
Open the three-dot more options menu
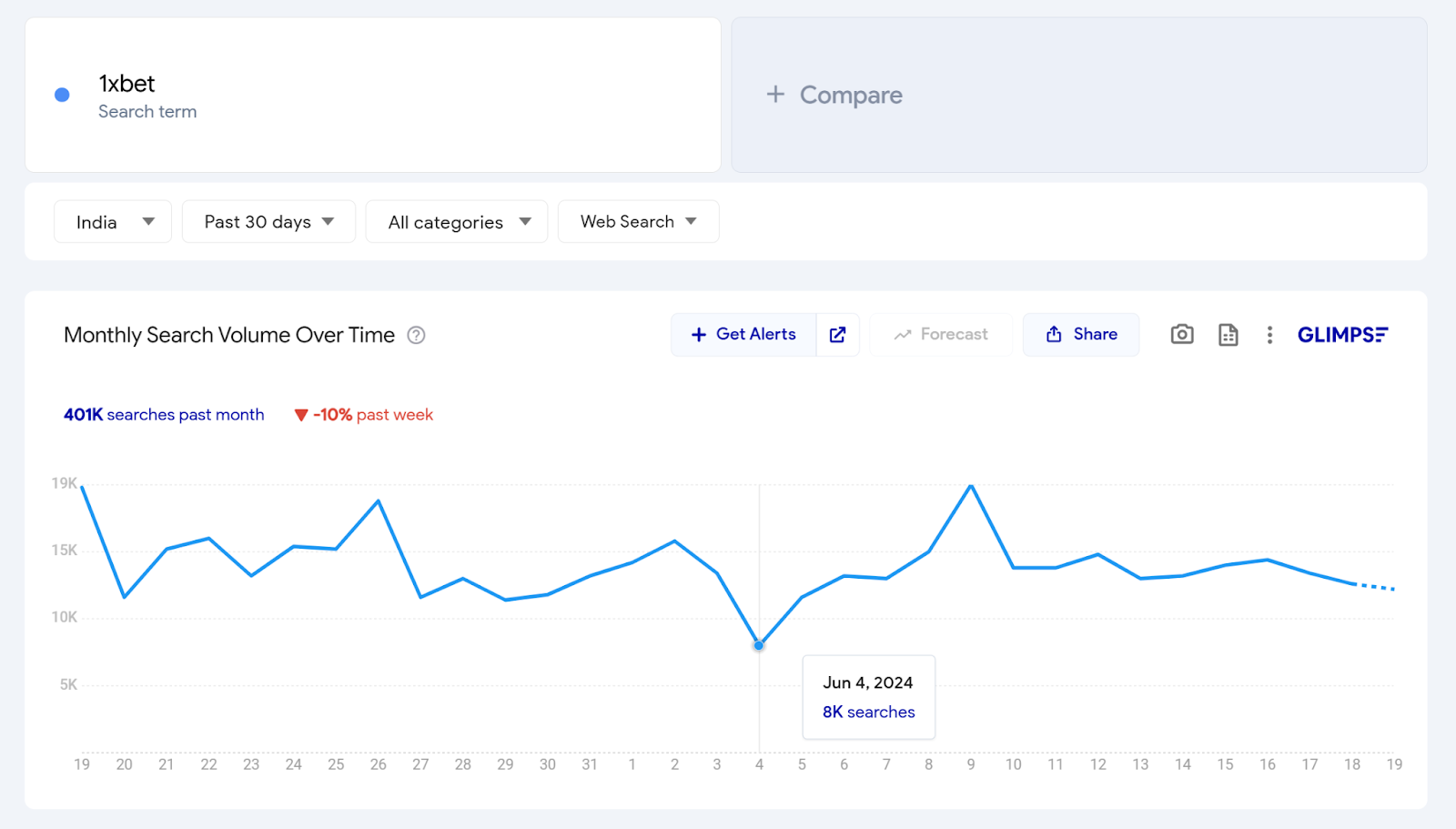point(1269,335)
